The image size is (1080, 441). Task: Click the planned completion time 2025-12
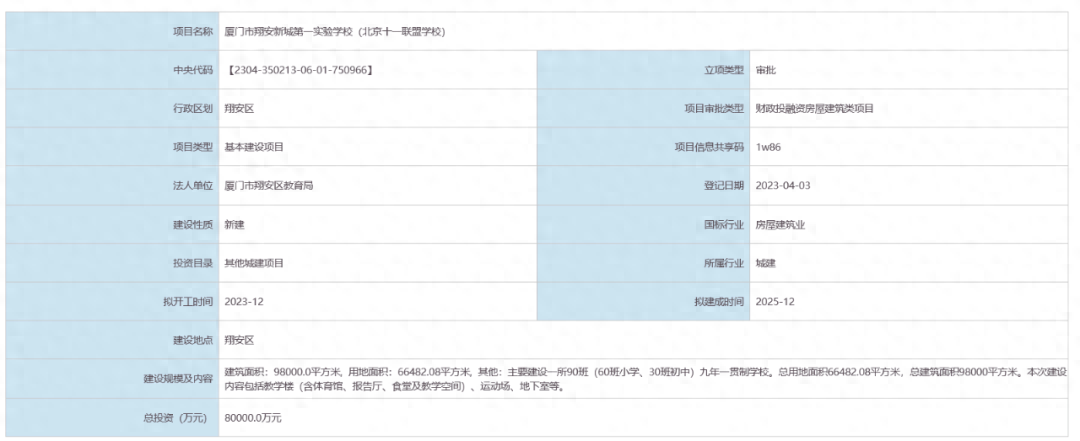pos(775,302)
